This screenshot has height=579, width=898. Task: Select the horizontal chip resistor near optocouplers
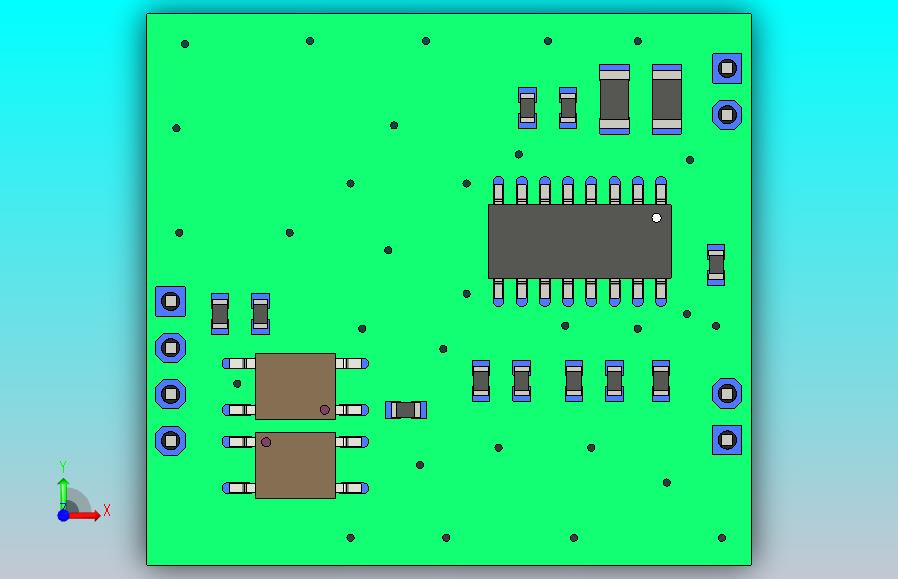(x=406, y=410)
